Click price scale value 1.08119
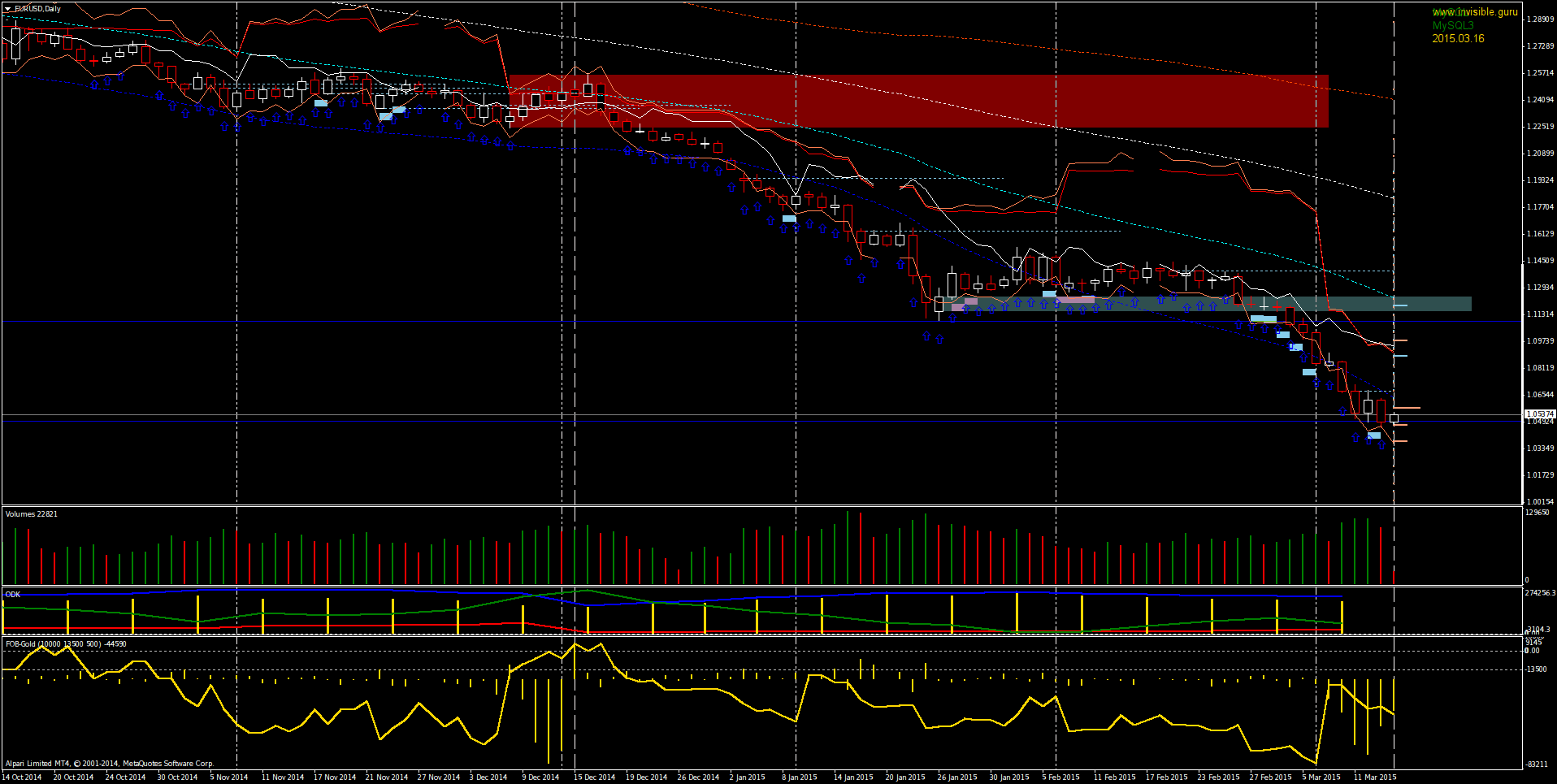Viewport: 1557px width, 784px height. click(1541, 368)
